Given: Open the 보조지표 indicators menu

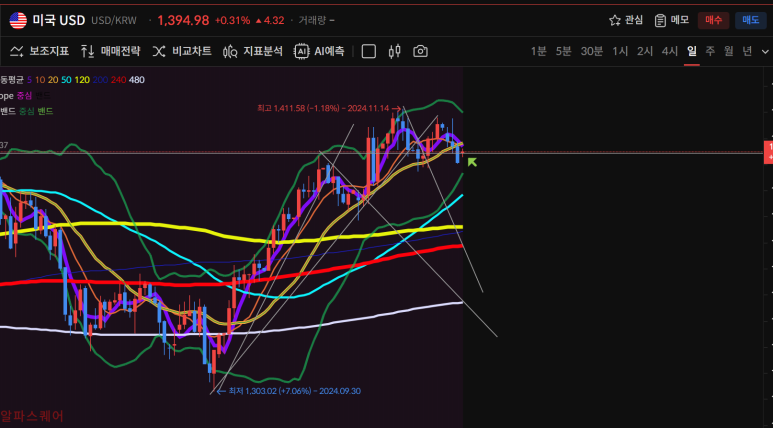Looking at the screenshot, I should (x=39, y=51).
